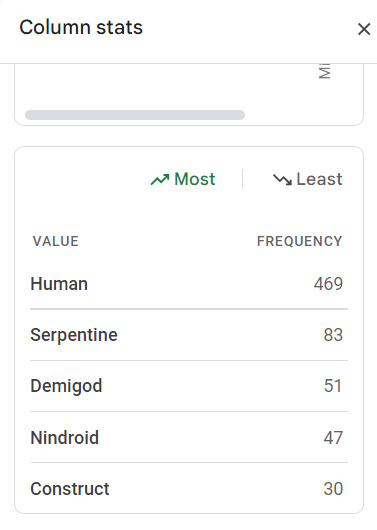
Task: Click the VALUE column header
Action: click(56, 241)
